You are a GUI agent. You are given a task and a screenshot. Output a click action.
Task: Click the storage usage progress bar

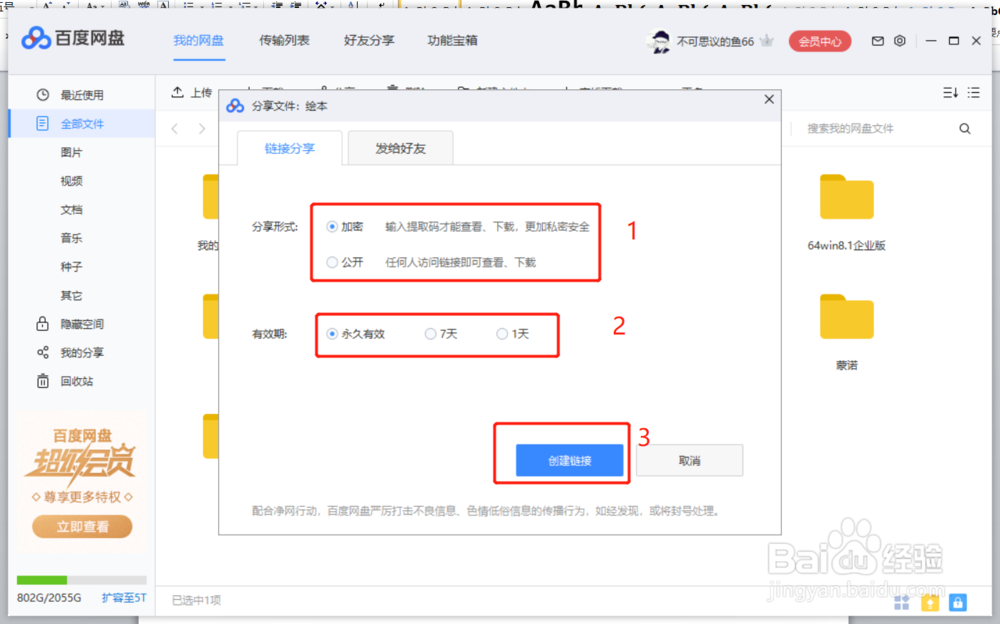82,580
